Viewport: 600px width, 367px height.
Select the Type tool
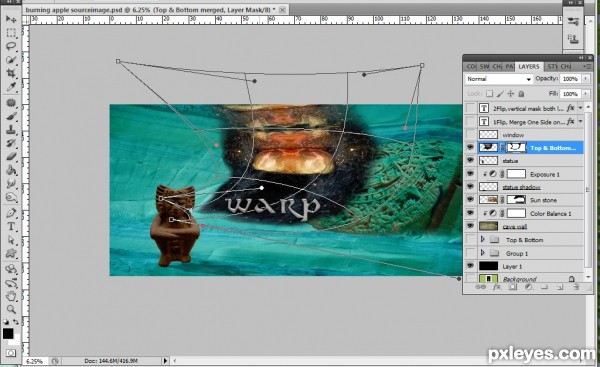pos(11,226)
